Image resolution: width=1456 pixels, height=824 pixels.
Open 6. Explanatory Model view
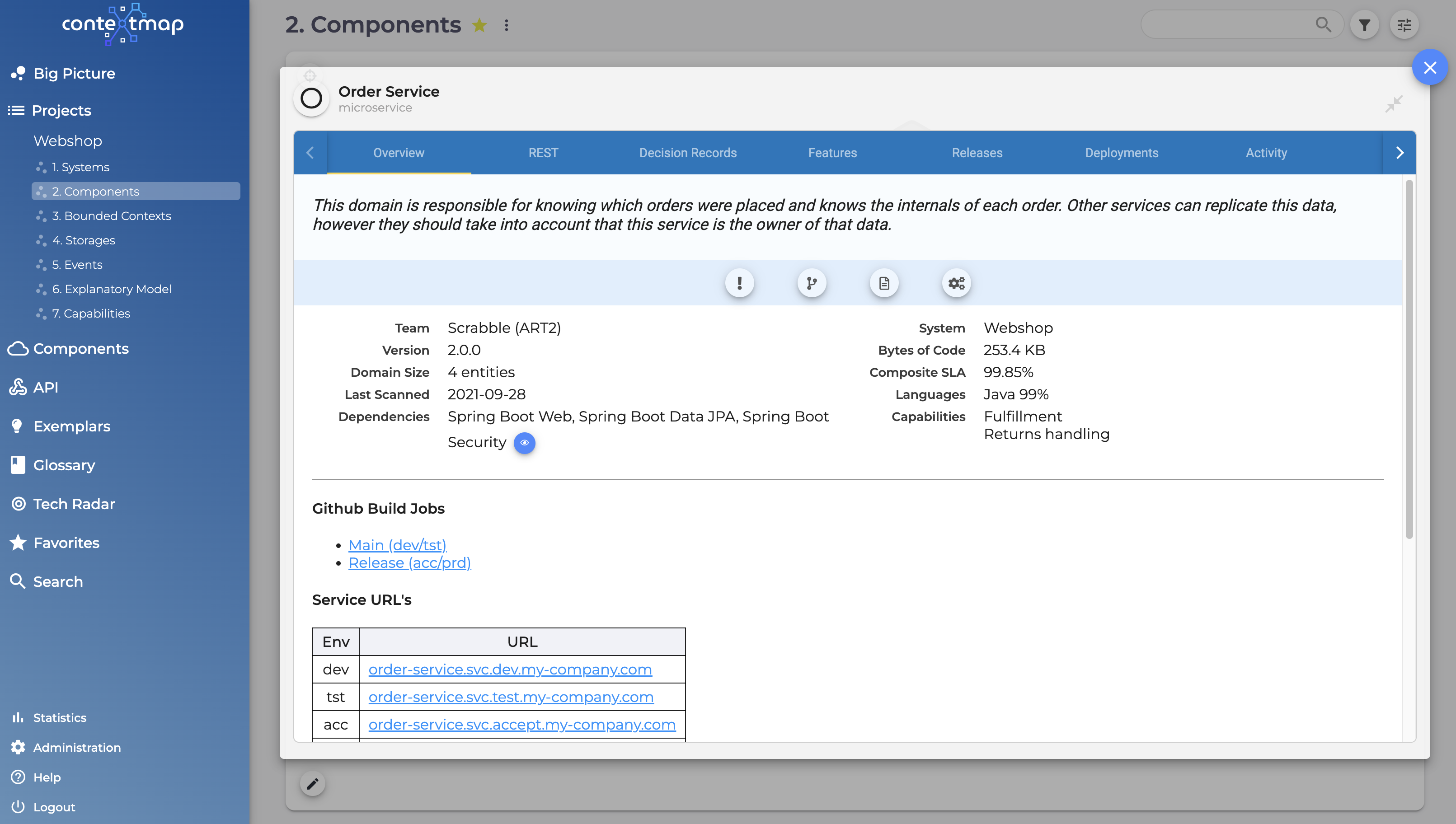coord(111,289)
